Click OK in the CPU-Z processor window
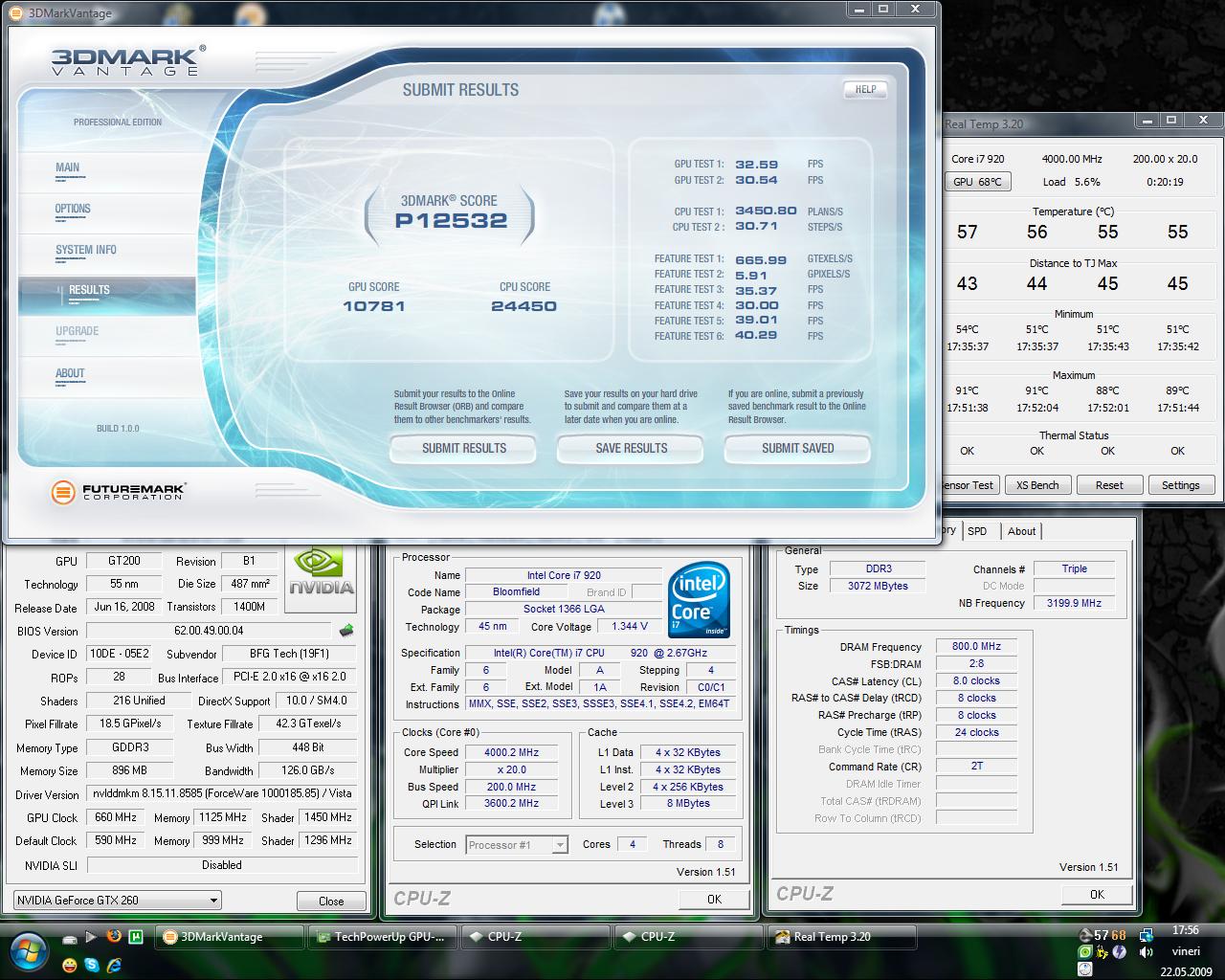 pyautogui.click(x=714, y=899)
